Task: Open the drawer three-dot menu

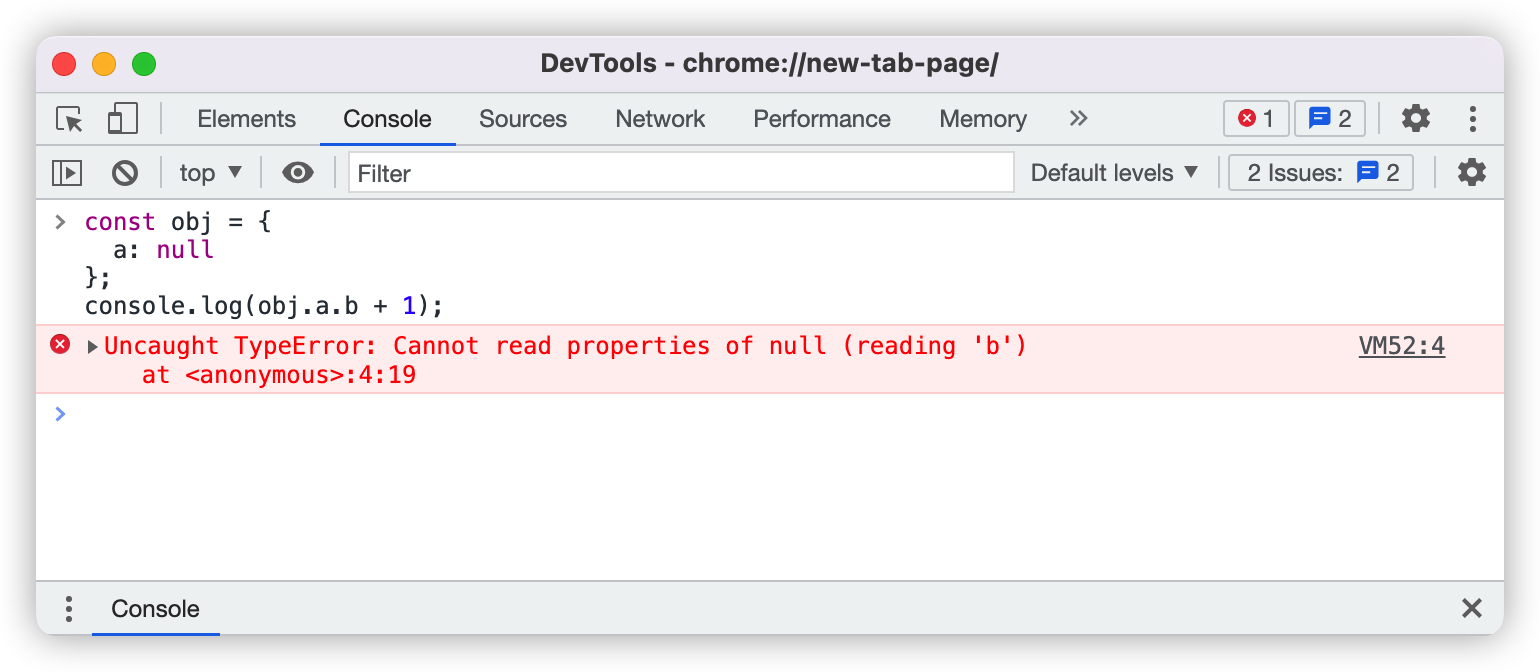Action: [69, 609]
